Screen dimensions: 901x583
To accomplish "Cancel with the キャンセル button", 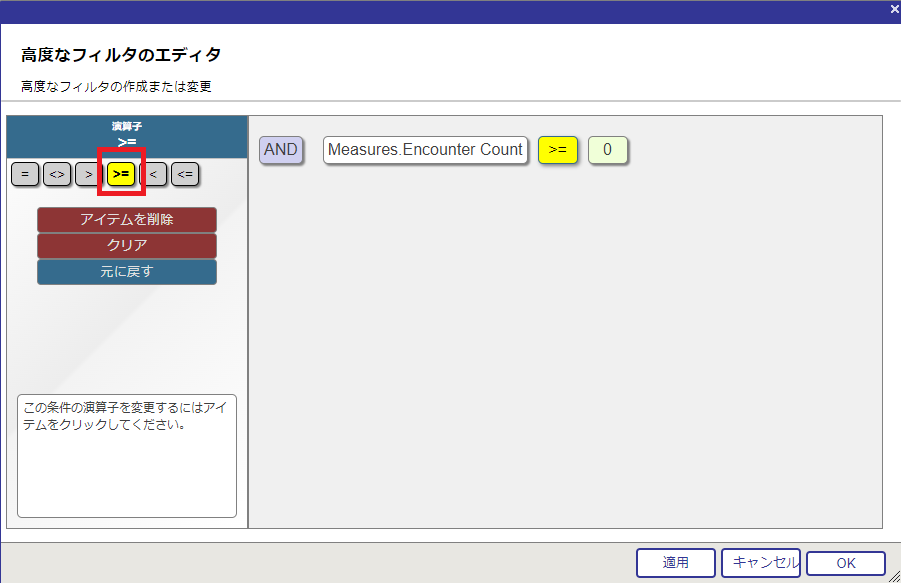I will 760,563.
